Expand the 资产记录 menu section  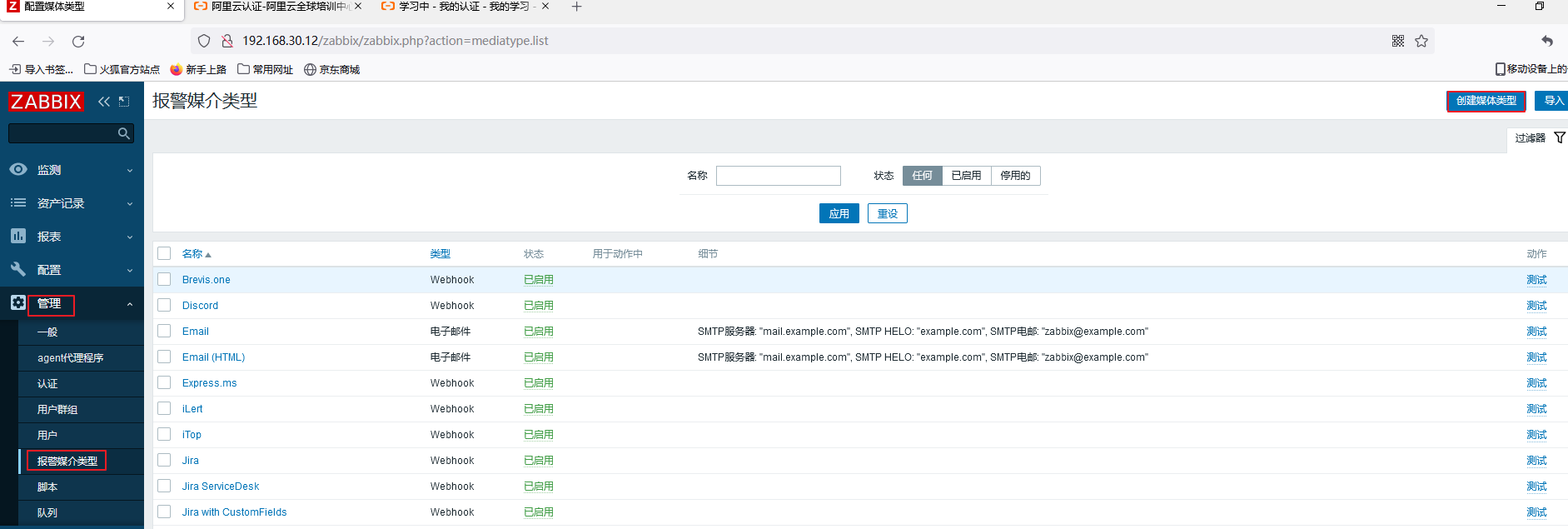(72, 202)
